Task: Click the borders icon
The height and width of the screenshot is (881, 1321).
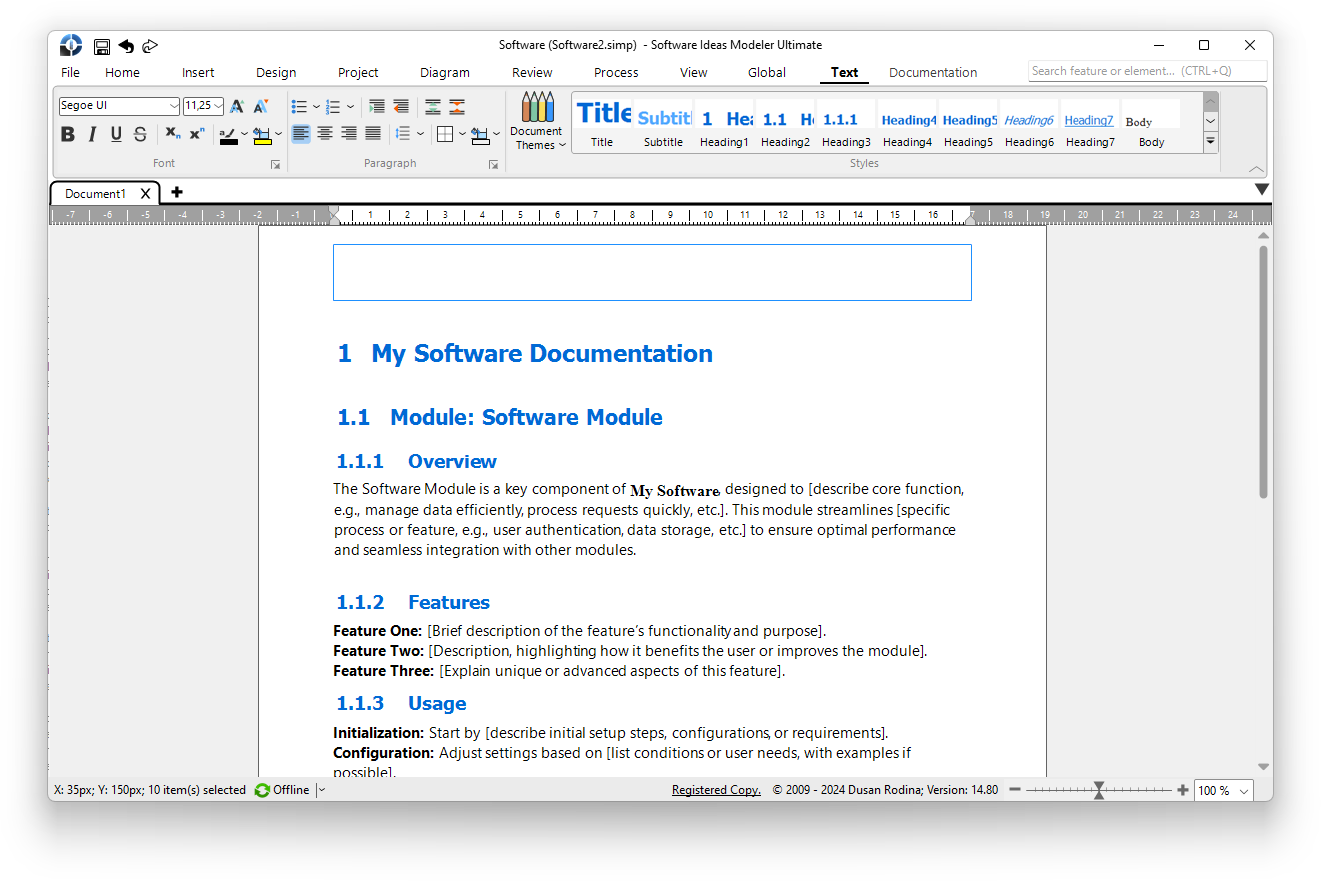Action: point(446,133)
